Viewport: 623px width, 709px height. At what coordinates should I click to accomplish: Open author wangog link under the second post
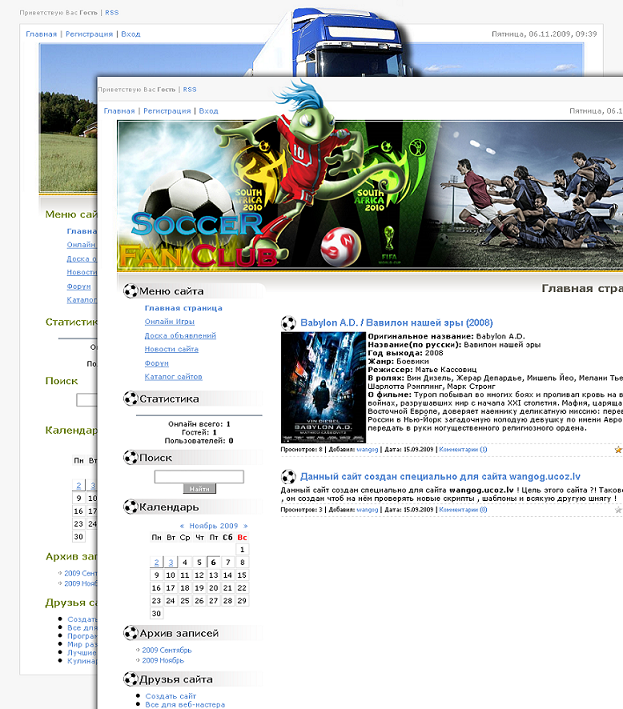367,510
